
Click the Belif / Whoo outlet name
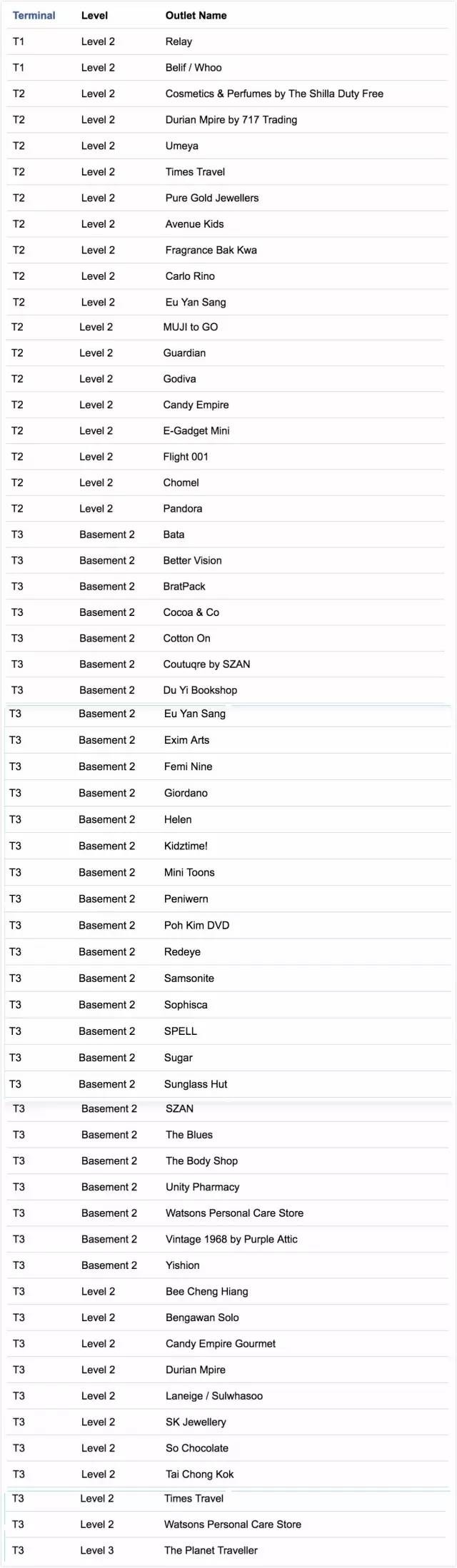(x=194, y=68)
